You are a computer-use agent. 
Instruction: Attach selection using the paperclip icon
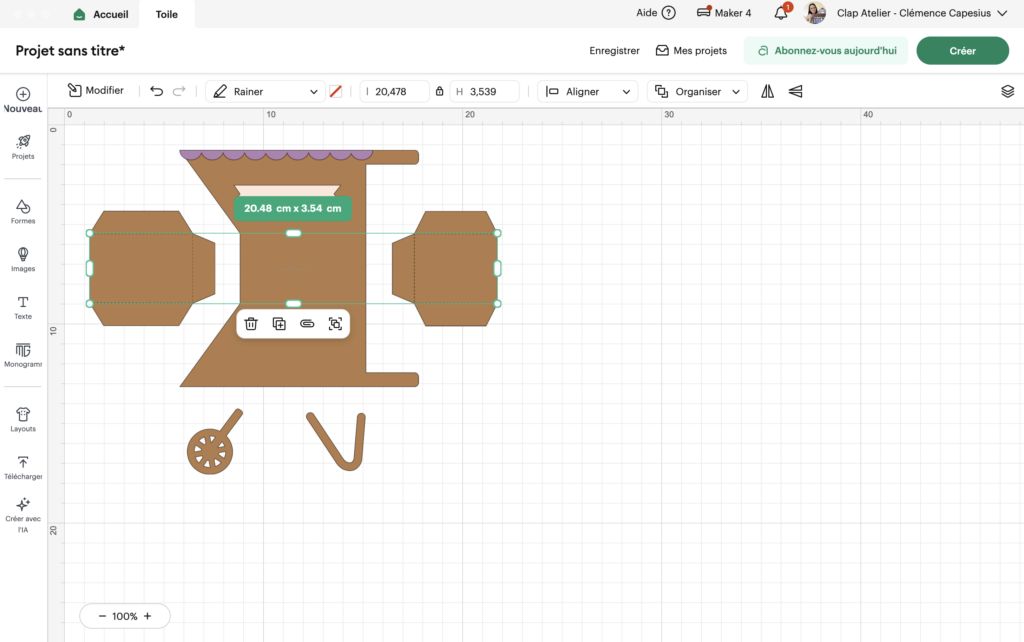pos(307,324)
